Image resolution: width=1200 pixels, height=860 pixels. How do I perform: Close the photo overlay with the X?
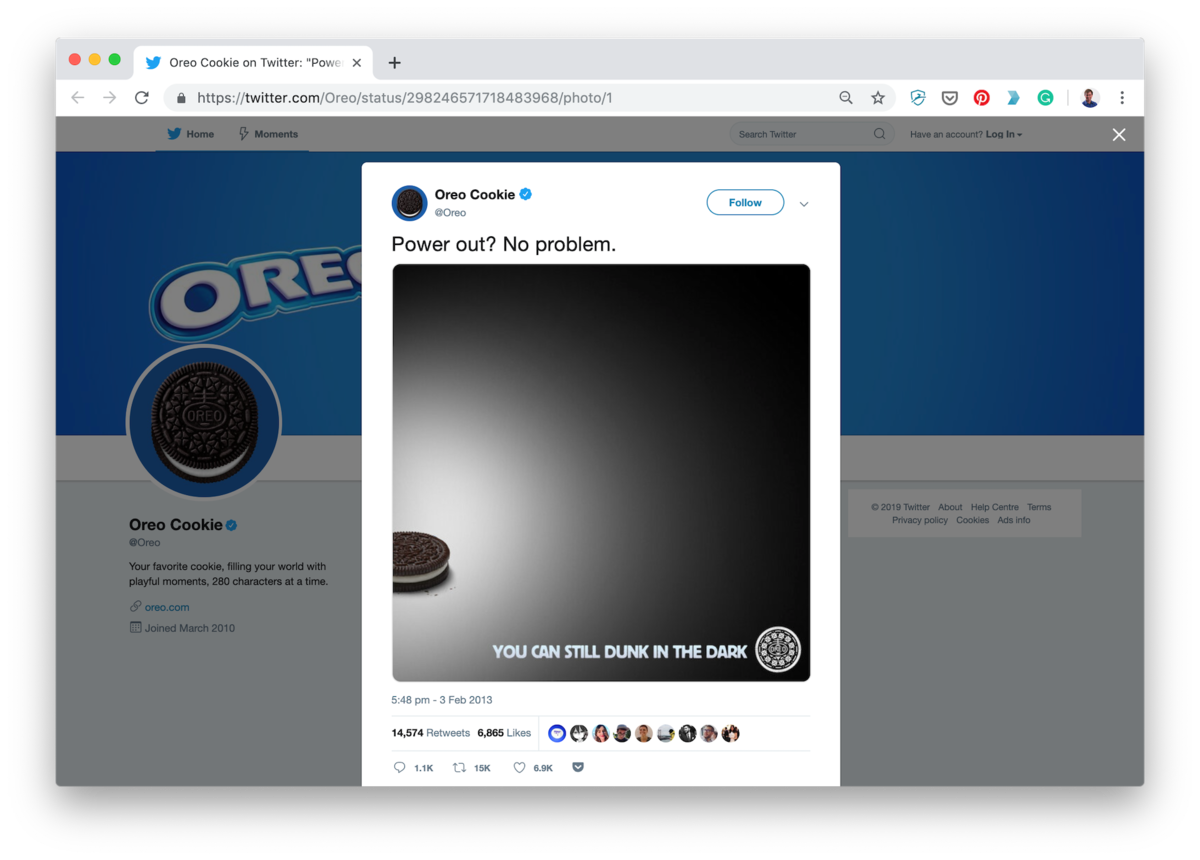1119,135
